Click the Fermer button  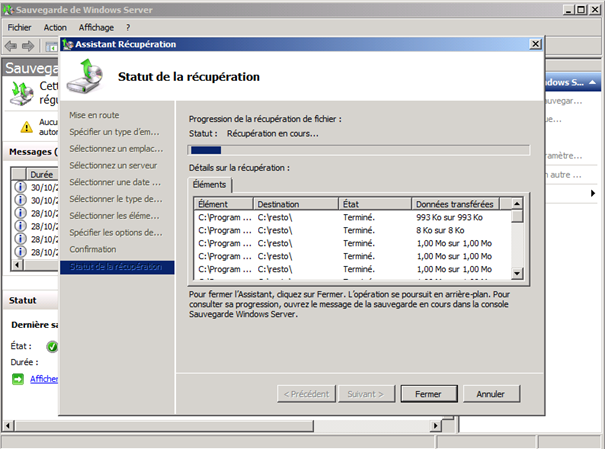tap(429, 394)
